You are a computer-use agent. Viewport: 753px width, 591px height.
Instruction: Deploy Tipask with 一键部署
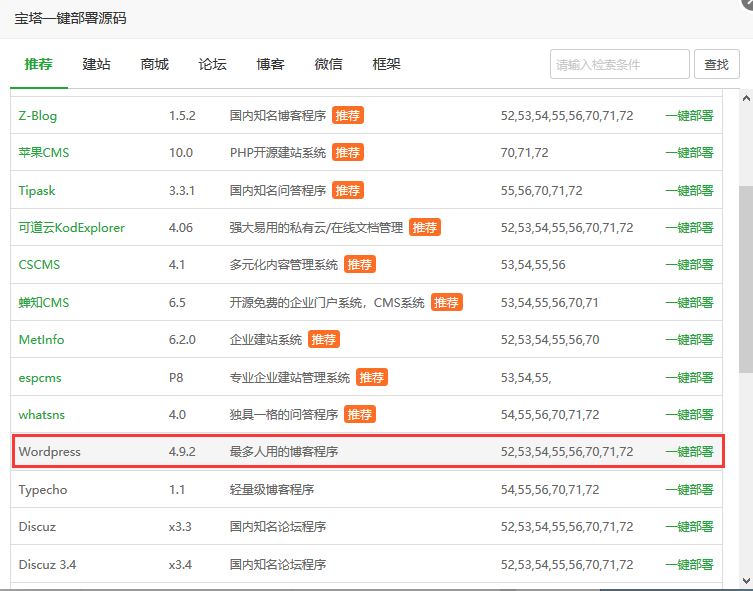pyautogui.click(x=689, y=191)
